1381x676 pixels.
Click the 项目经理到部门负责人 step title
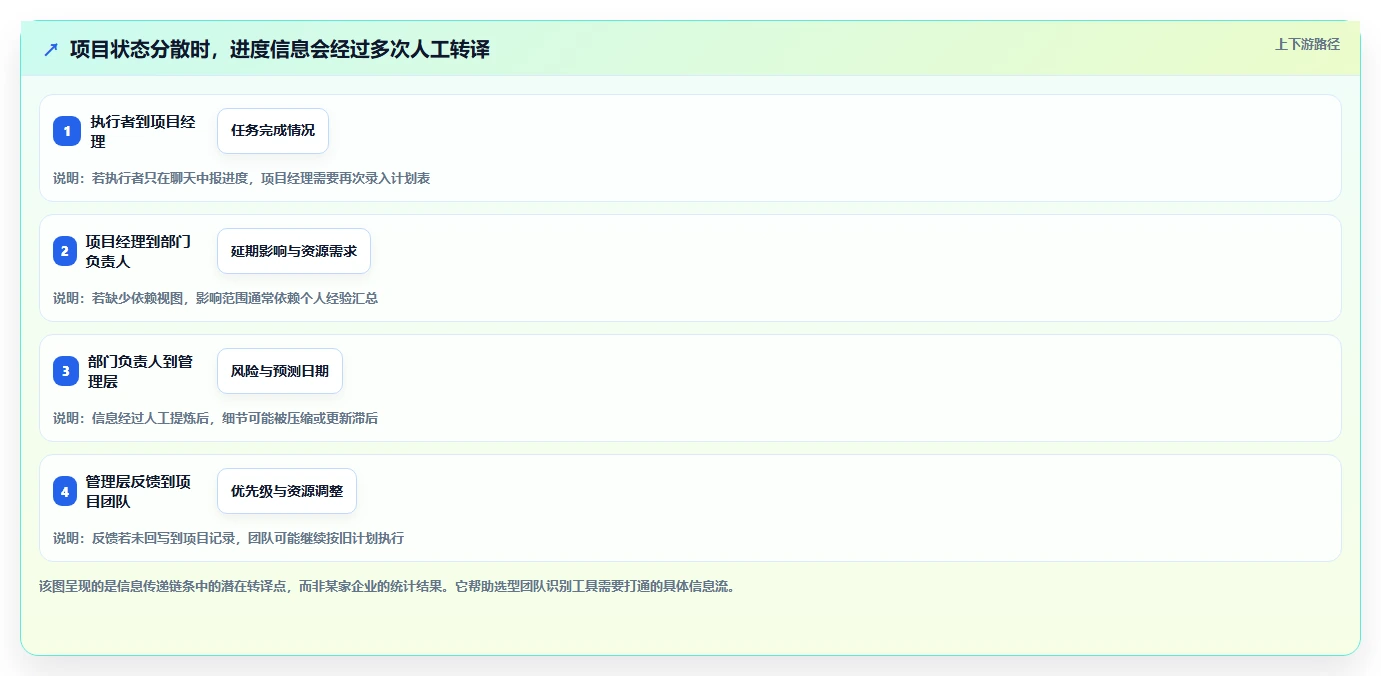(138, 251)
